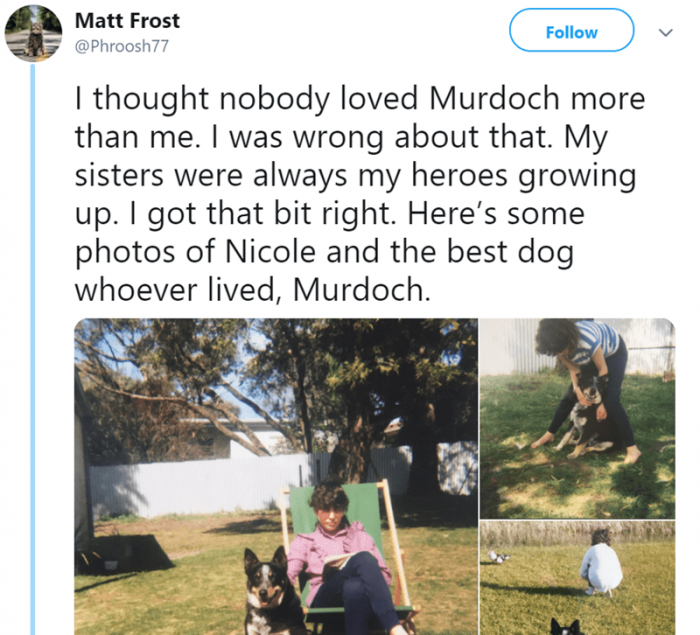Click Matt Frost's profile avatar

[x=33, y=32]
